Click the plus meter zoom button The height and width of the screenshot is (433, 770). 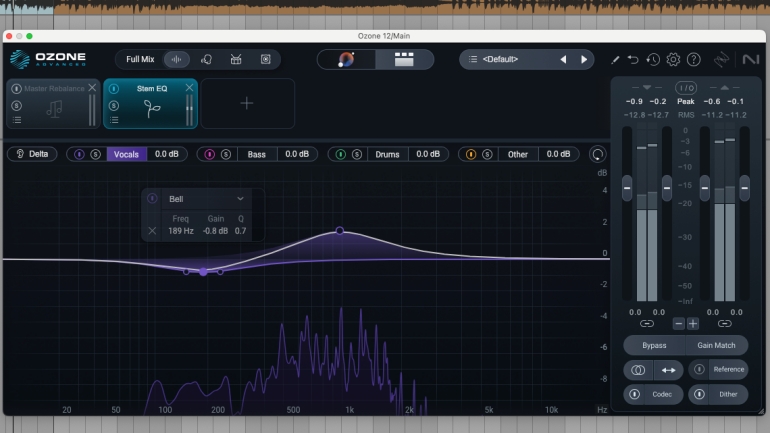[693, 324]
